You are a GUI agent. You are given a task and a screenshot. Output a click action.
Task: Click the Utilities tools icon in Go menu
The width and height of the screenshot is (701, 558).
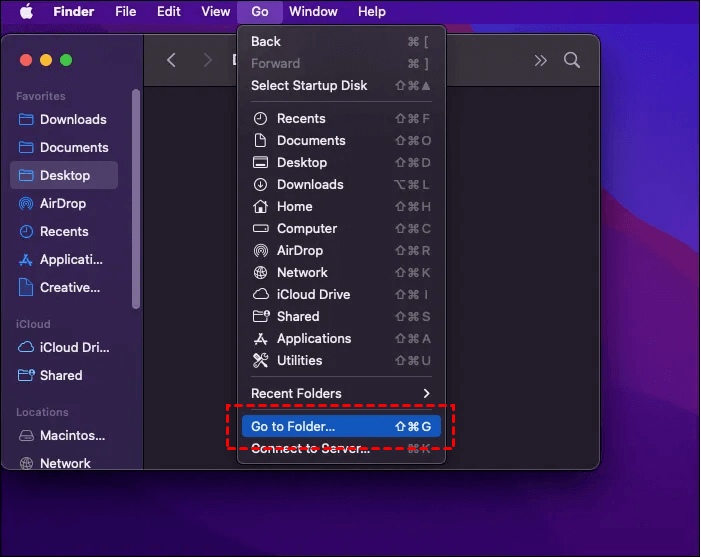click(x=260, y=360)
